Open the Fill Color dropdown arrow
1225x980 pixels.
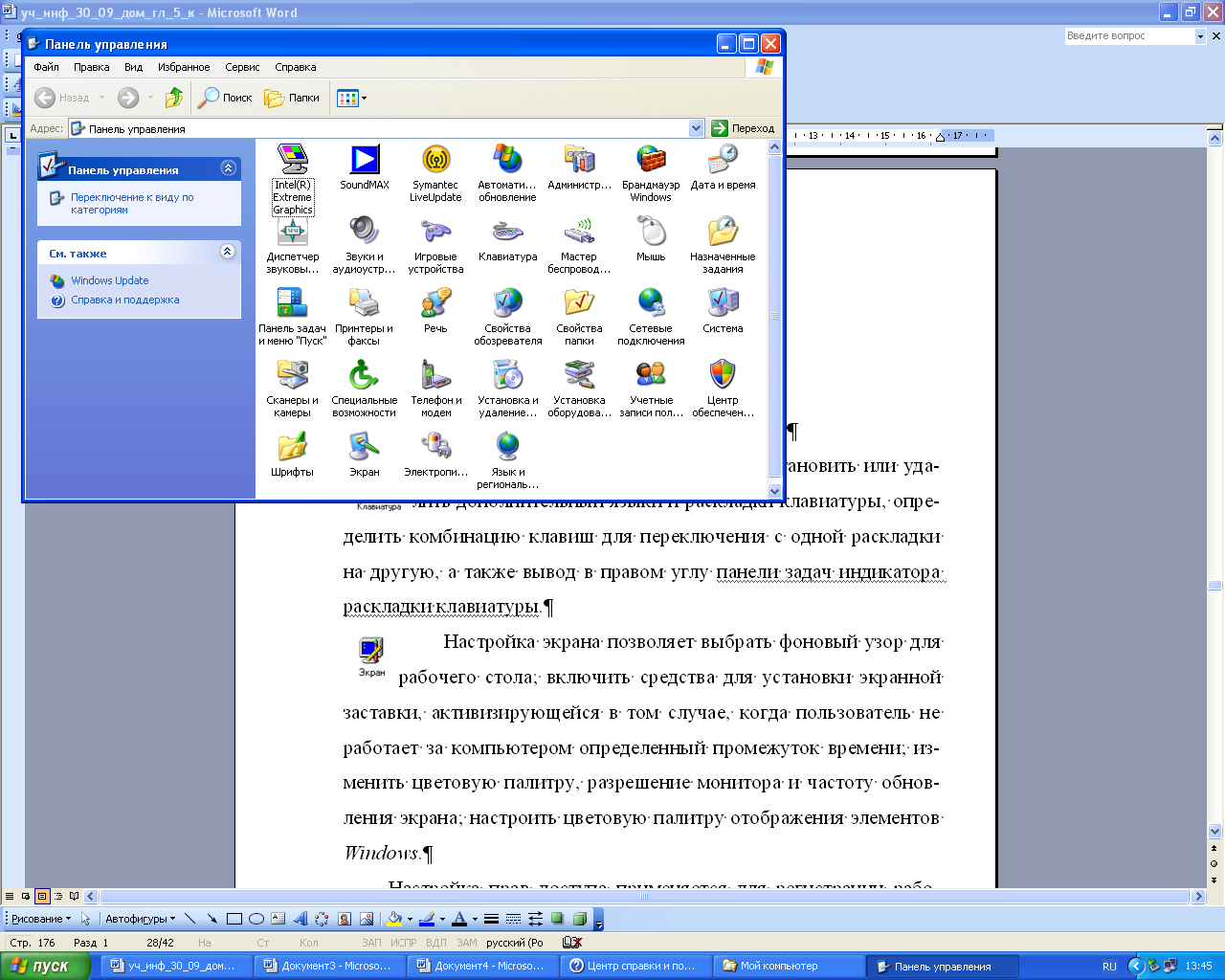pos(410,919)
